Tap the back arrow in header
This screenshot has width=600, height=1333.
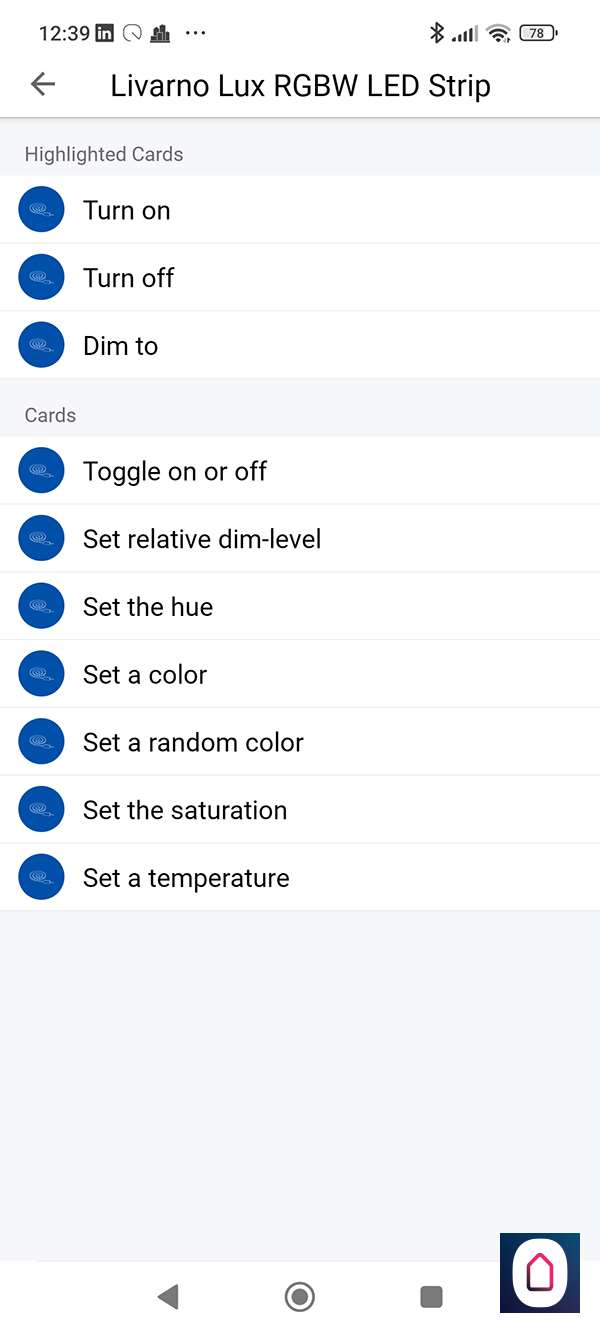[43, 85]
